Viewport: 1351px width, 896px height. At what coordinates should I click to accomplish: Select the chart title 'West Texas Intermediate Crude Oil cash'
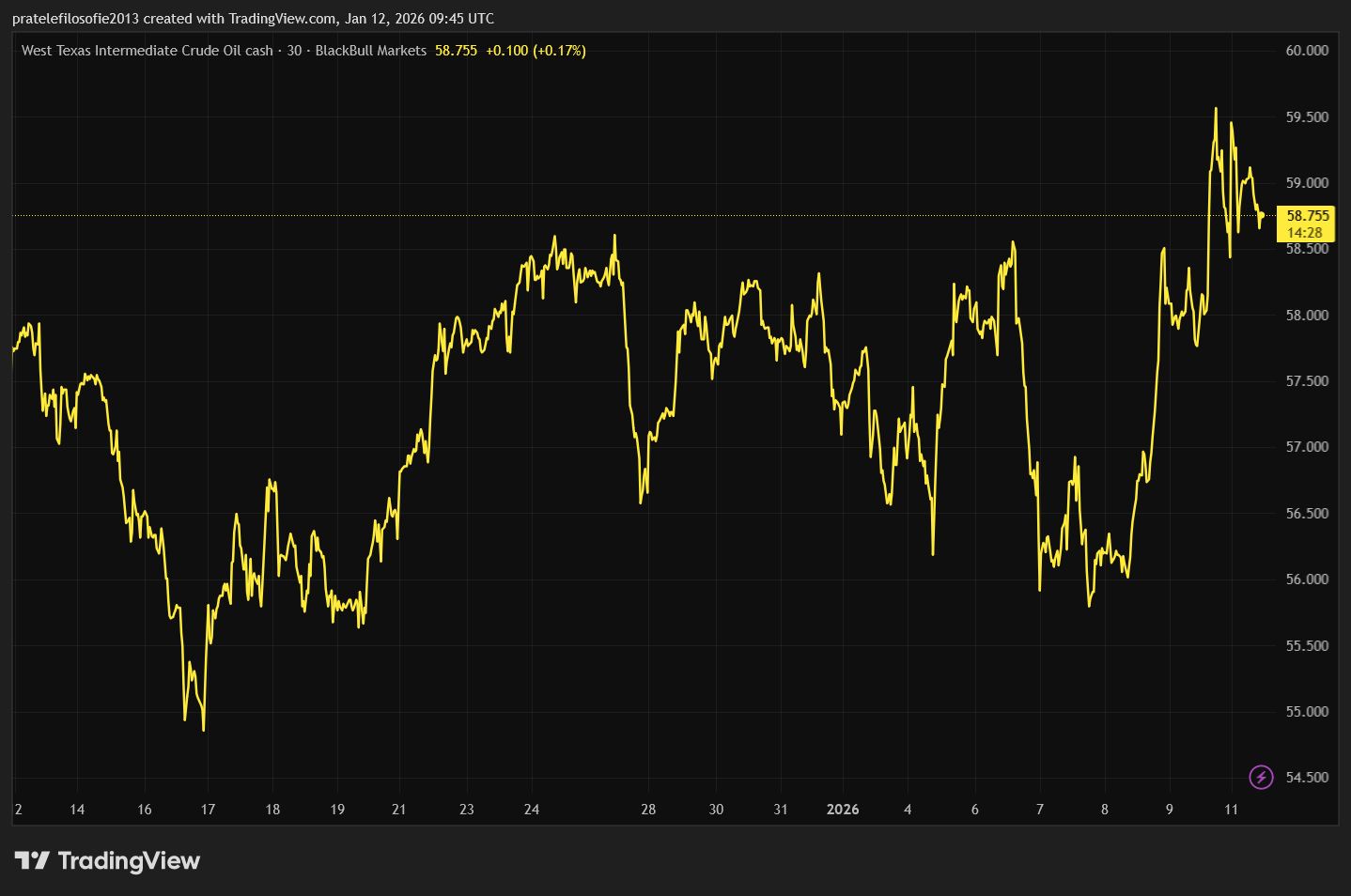click(148, 51)
